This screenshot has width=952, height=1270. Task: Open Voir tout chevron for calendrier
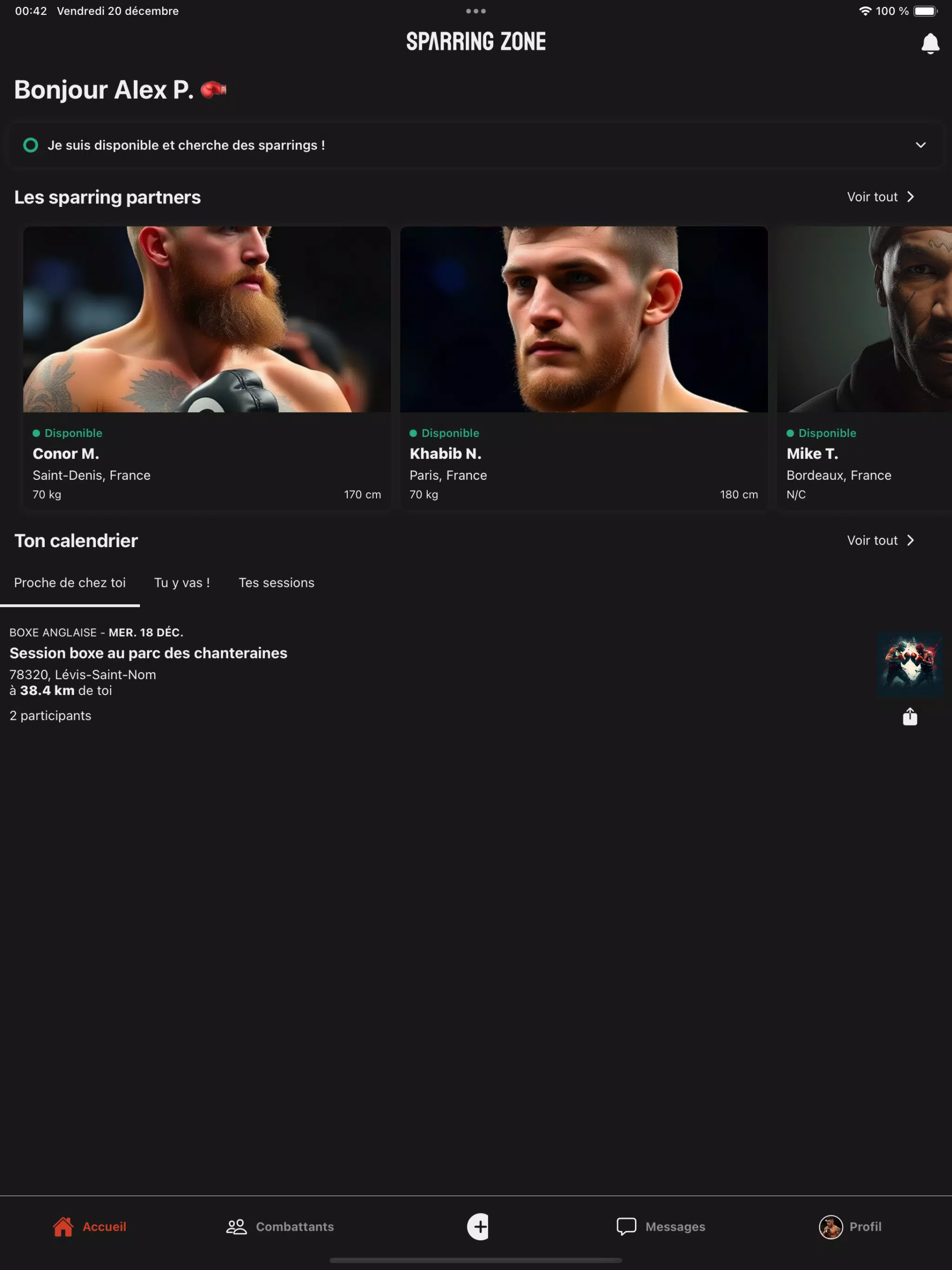(910, 540)
